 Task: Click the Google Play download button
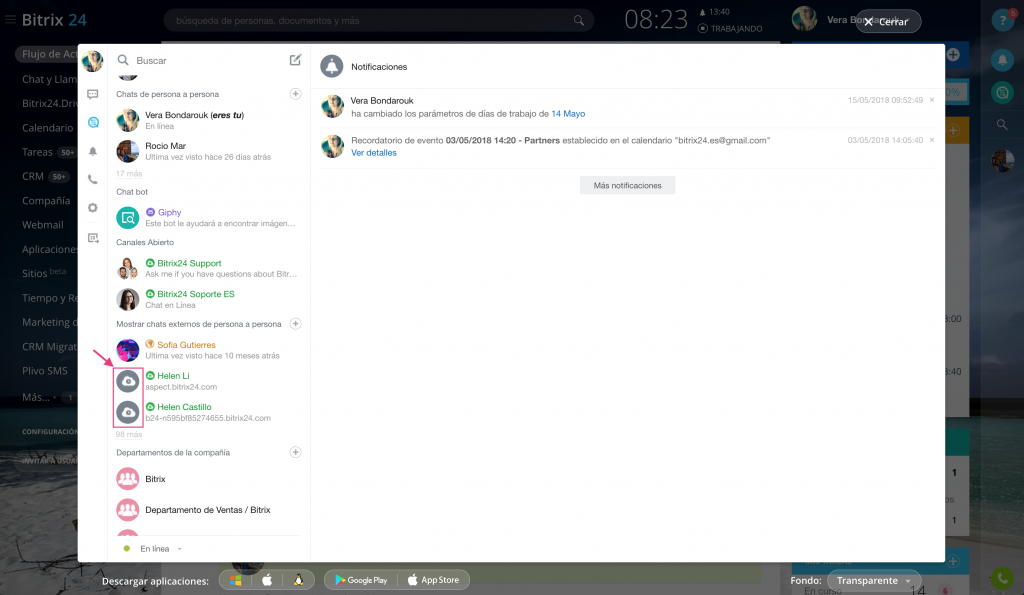360,580
